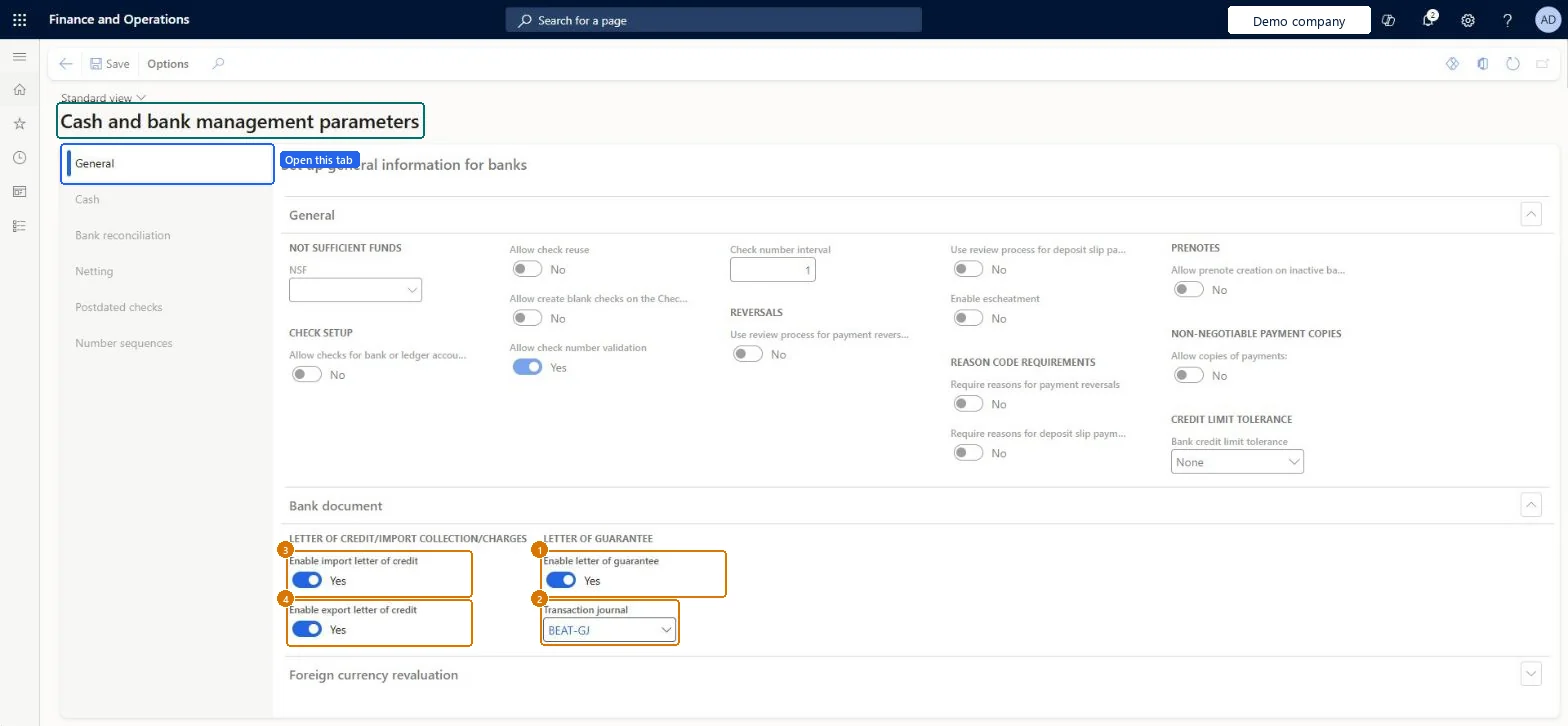Open the app launcher waffle menu
Image resolution: width=1568 pixels, height=726 pixels.
(x=20, y=20)
